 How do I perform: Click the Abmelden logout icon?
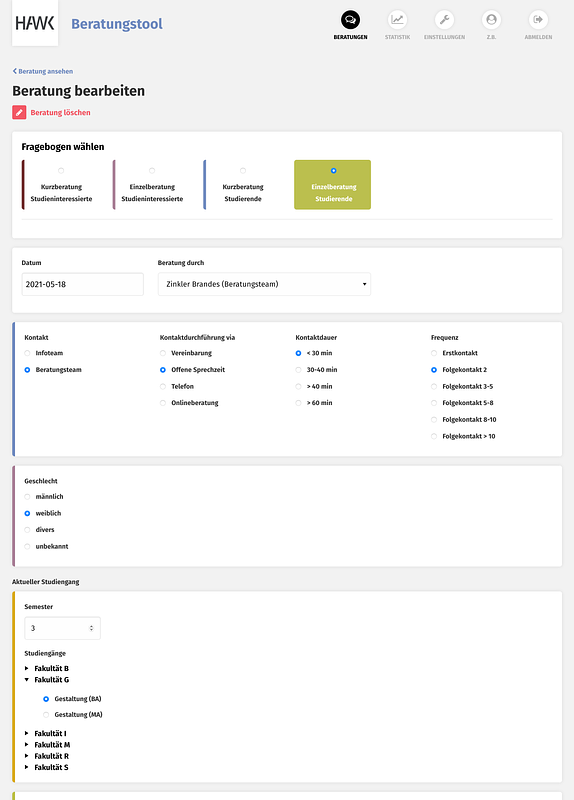[538, 20]
